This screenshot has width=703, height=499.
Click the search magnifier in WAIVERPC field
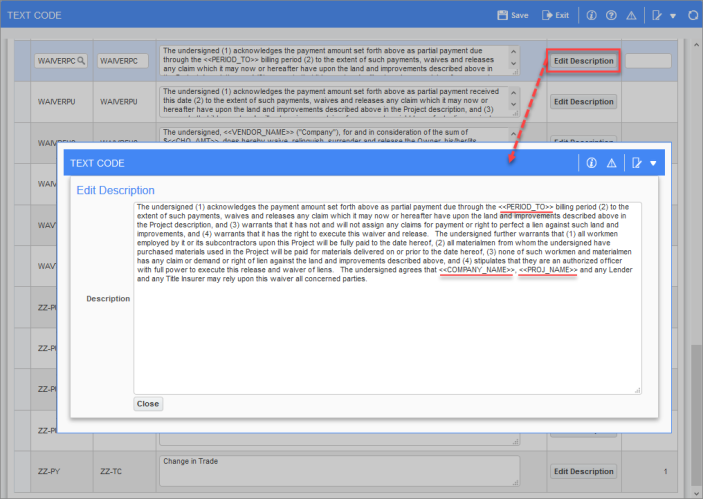[x=81, y=61]
